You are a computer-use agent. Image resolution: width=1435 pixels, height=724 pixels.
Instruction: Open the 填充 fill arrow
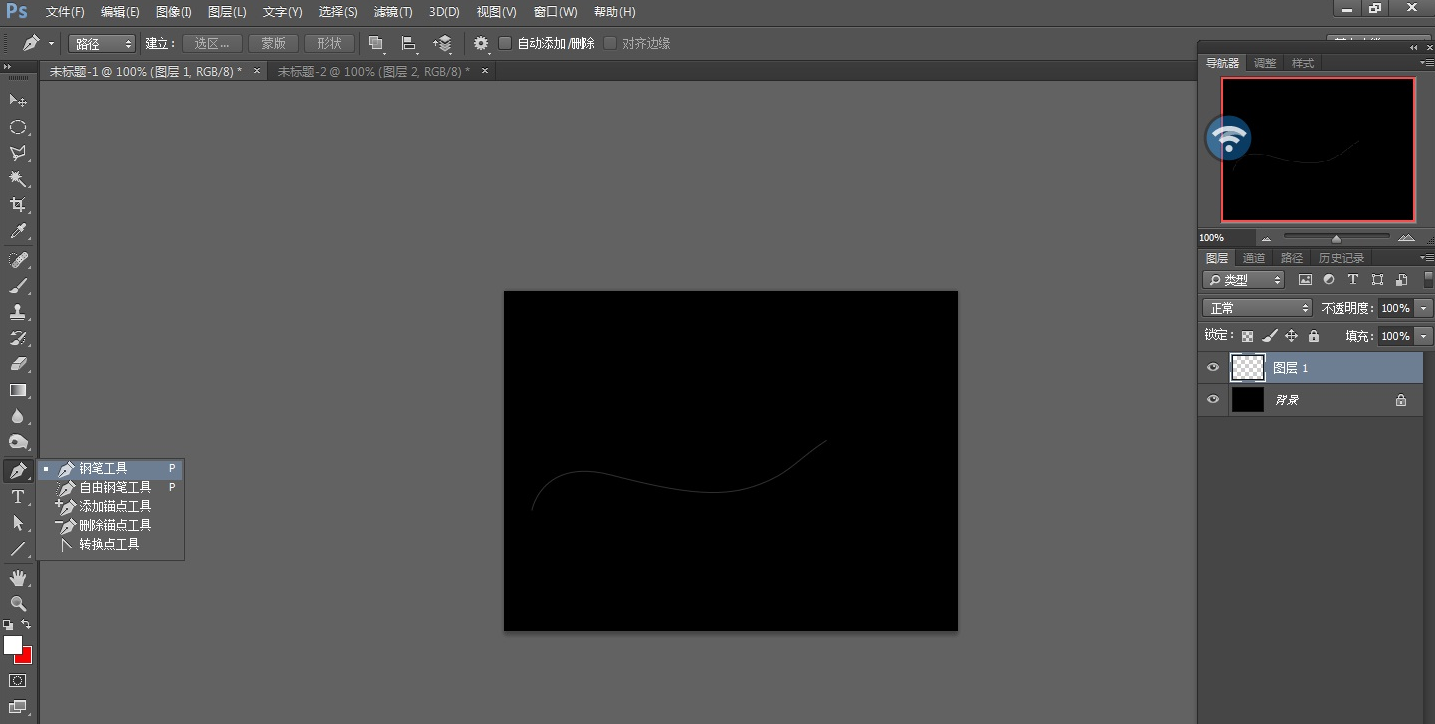pyautogui.click(x=1424, y=336)
